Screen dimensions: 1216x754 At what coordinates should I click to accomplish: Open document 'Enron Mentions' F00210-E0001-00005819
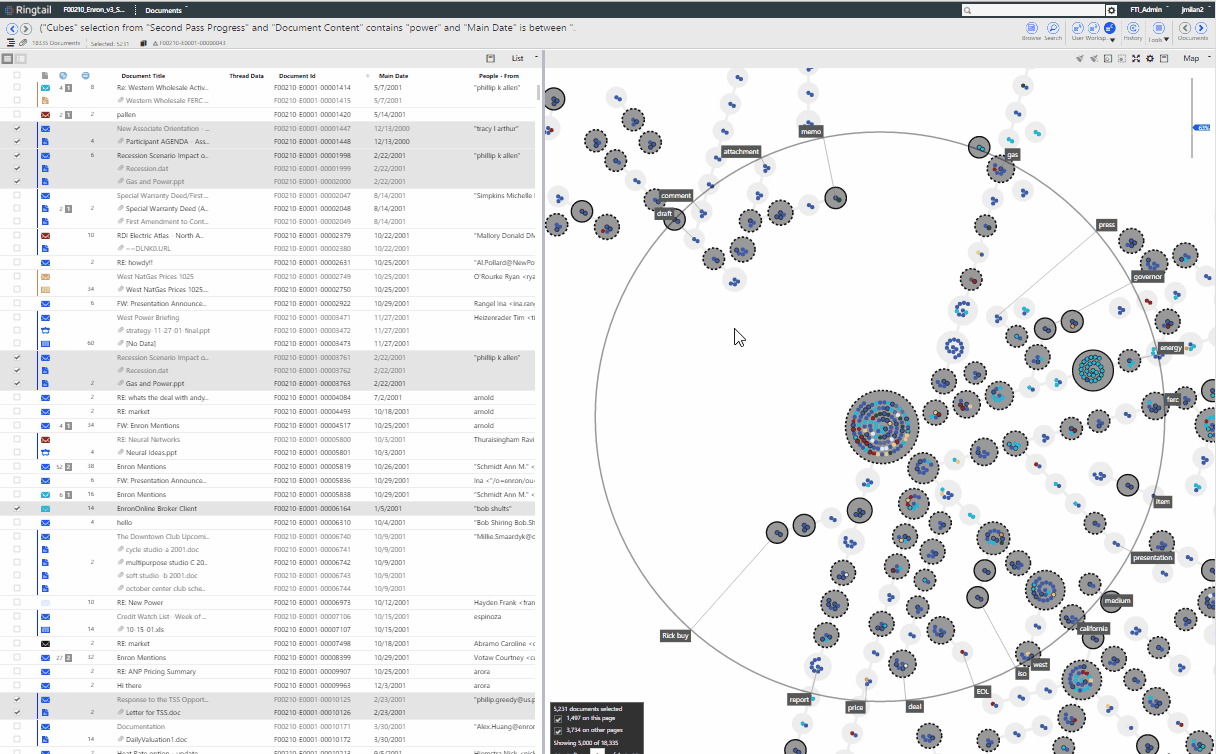click(140, 467)
